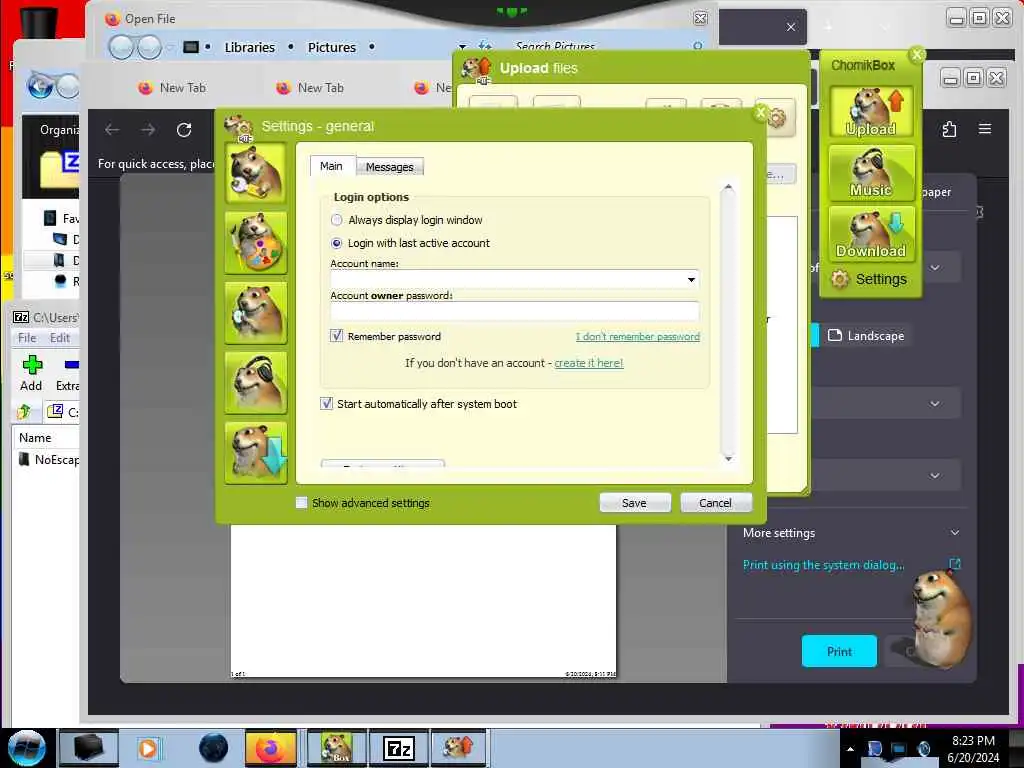
Task: Open the dropdown above More settings in print panel
Action: tap(935, 475)
